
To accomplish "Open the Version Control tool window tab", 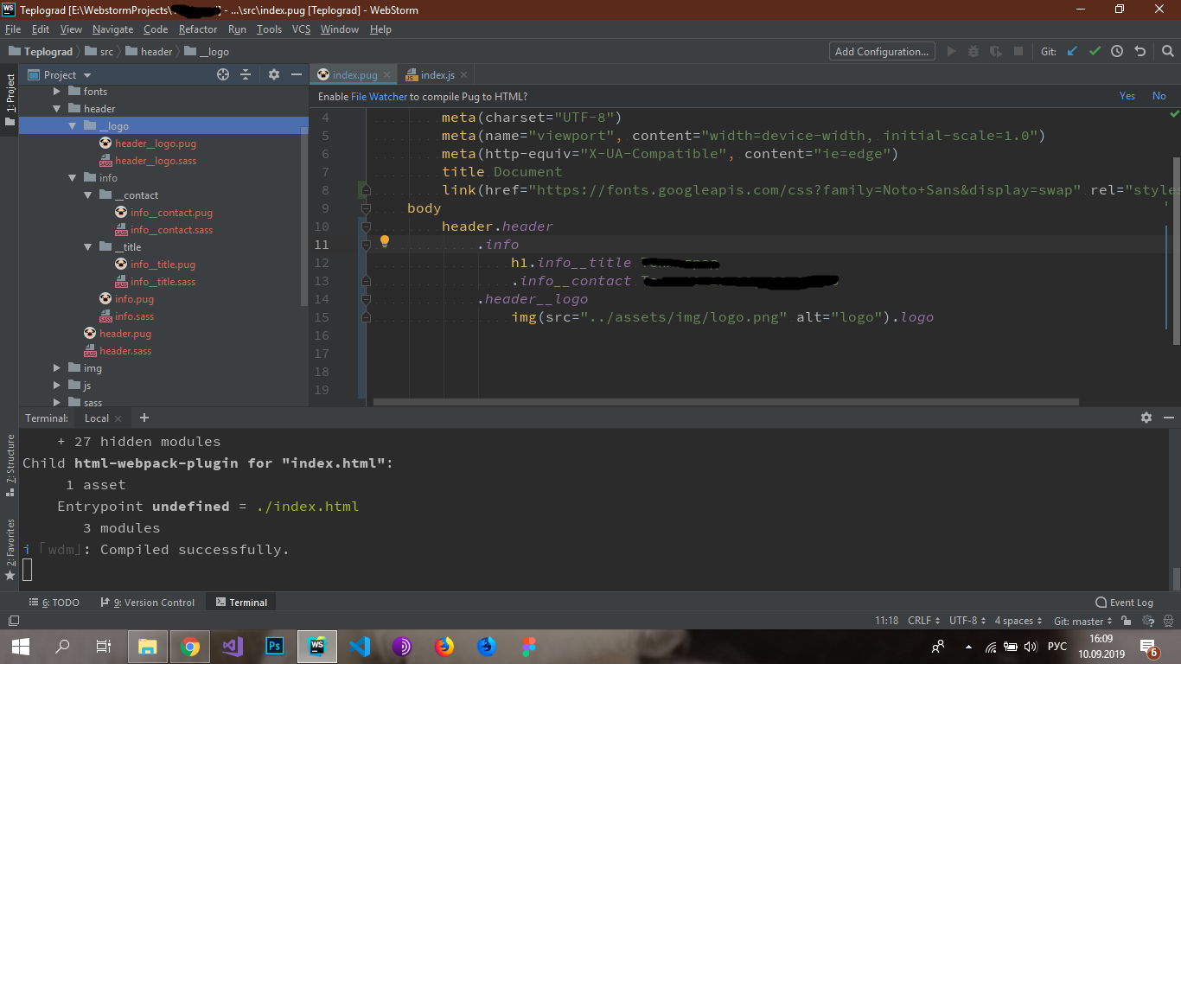I will coord(148,602).
